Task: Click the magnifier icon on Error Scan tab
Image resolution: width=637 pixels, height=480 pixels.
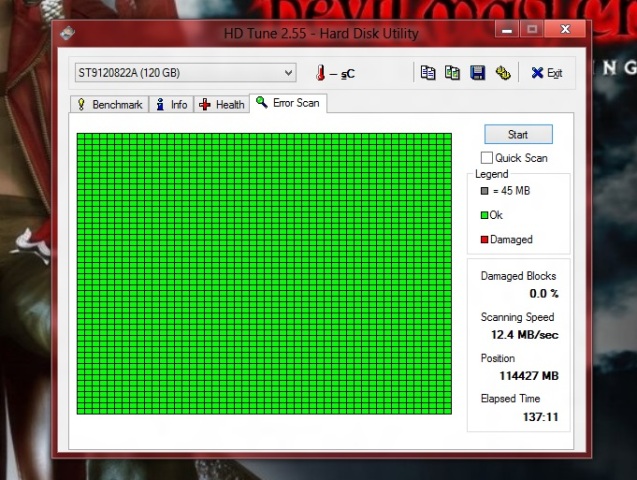Action: click(262, 103)
